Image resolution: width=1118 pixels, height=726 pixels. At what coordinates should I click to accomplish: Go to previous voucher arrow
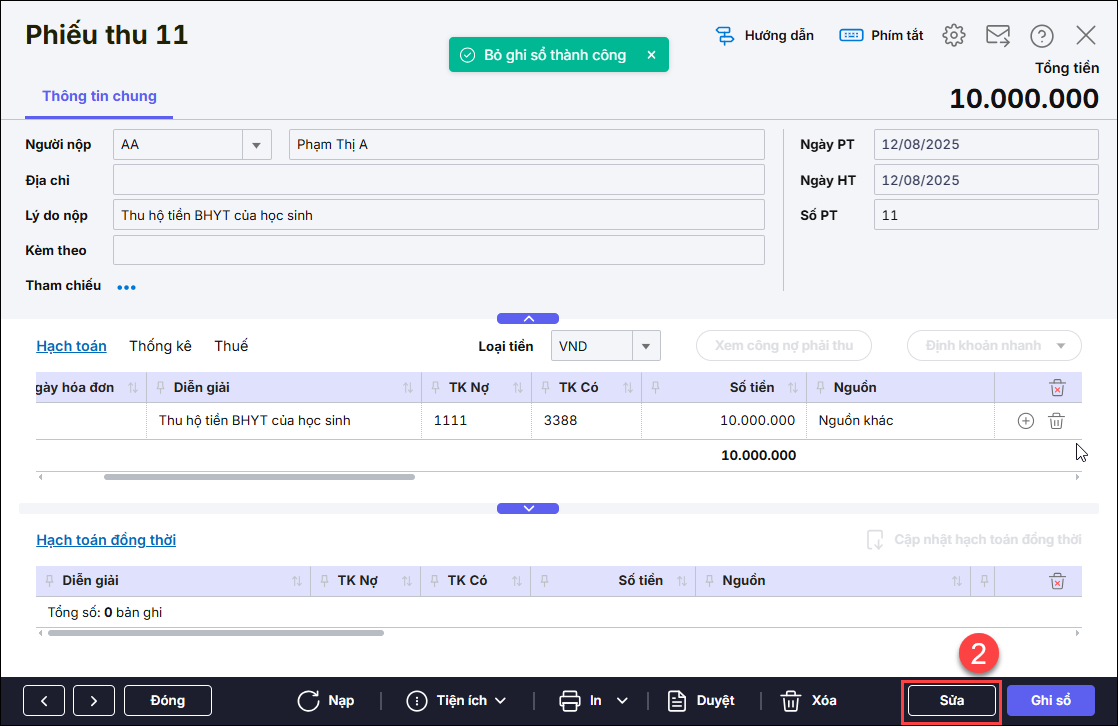(44, 700)
